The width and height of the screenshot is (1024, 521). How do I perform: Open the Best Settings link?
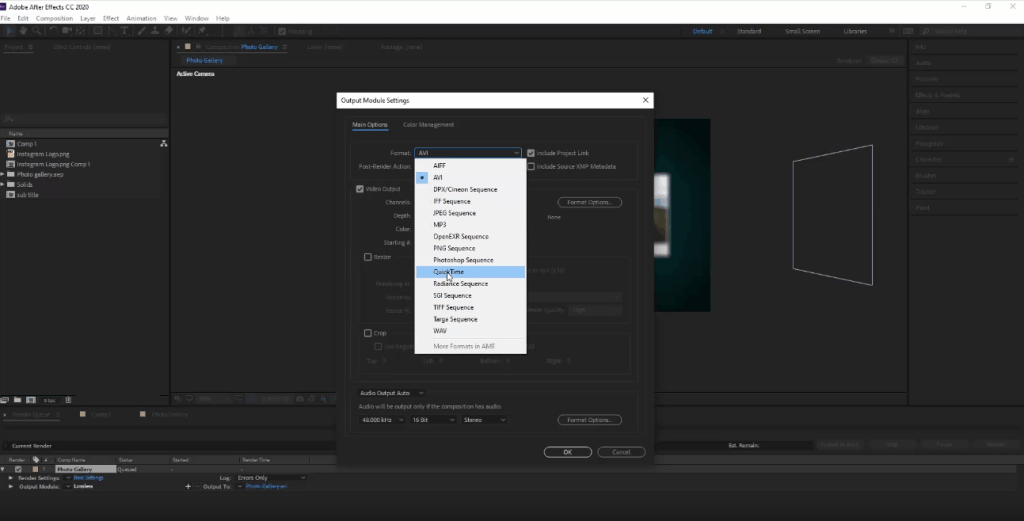88,478
